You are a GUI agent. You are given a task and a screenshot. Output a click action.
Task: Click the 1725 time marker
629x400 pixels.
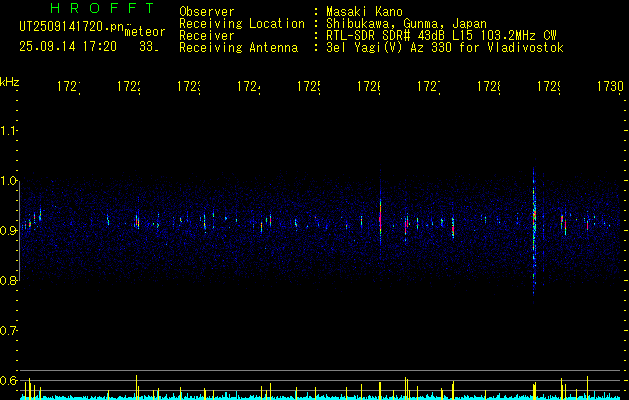309,86
